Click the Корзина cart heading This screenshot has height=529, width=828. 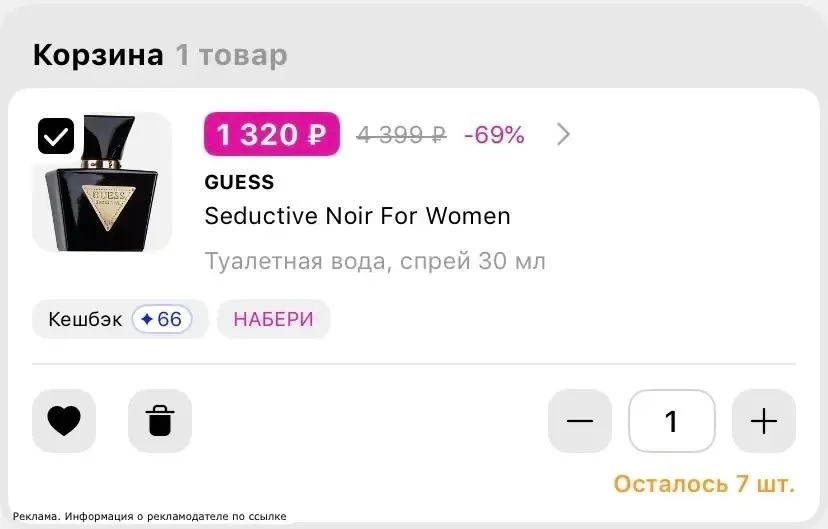[98, 55]
